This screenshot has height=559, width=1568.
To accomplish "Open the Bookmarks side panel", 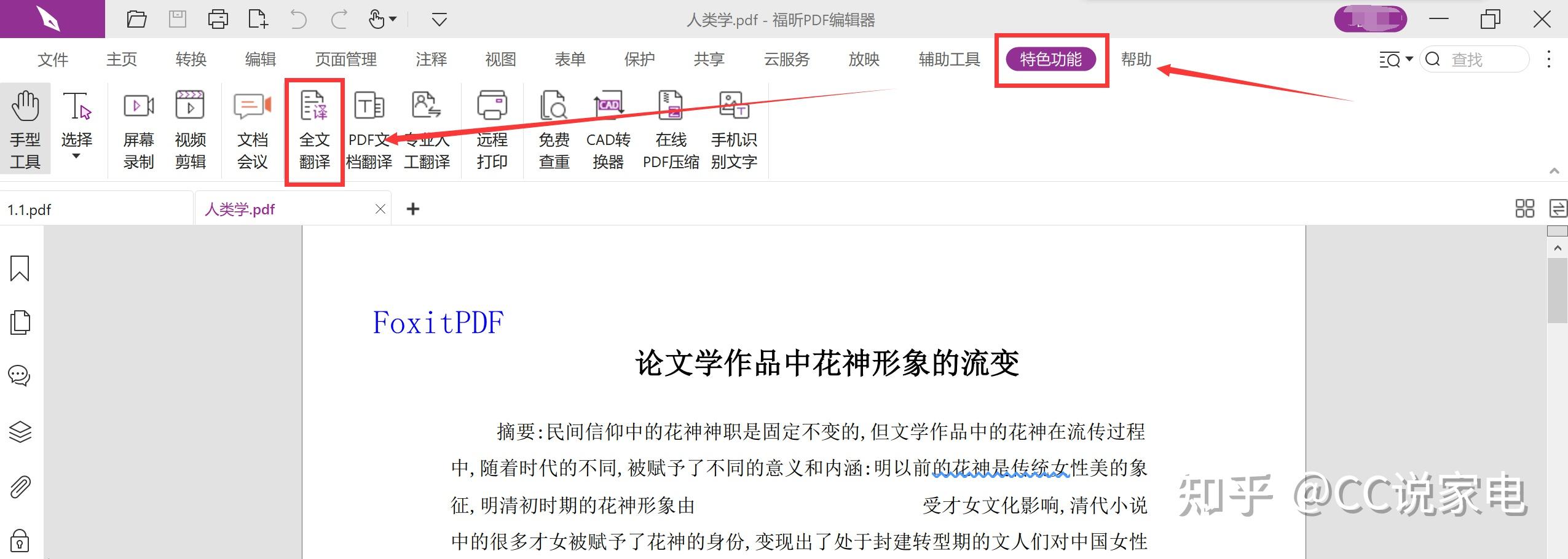I will [20, 268].
